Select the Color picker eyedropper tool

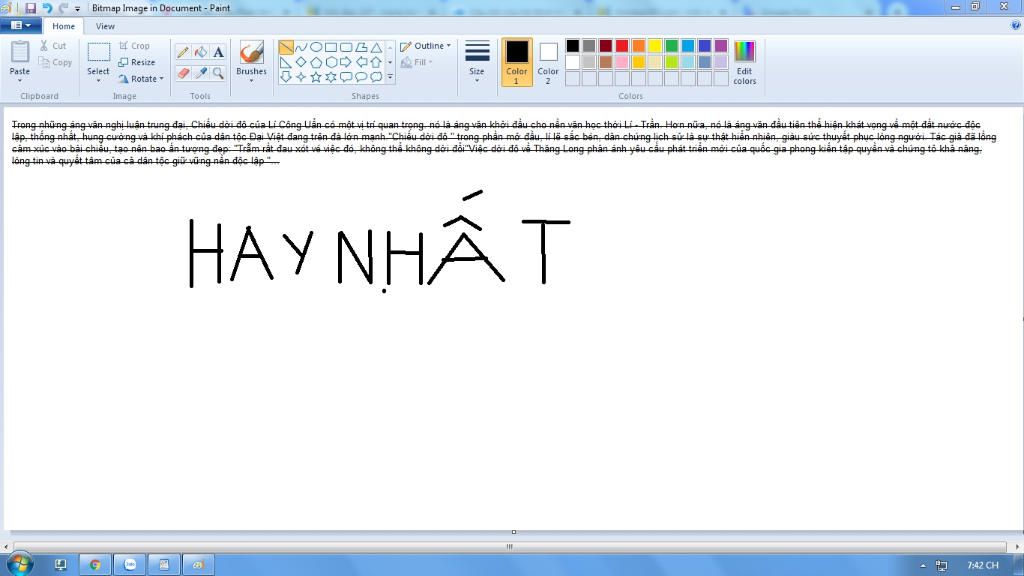pos(200,73)
